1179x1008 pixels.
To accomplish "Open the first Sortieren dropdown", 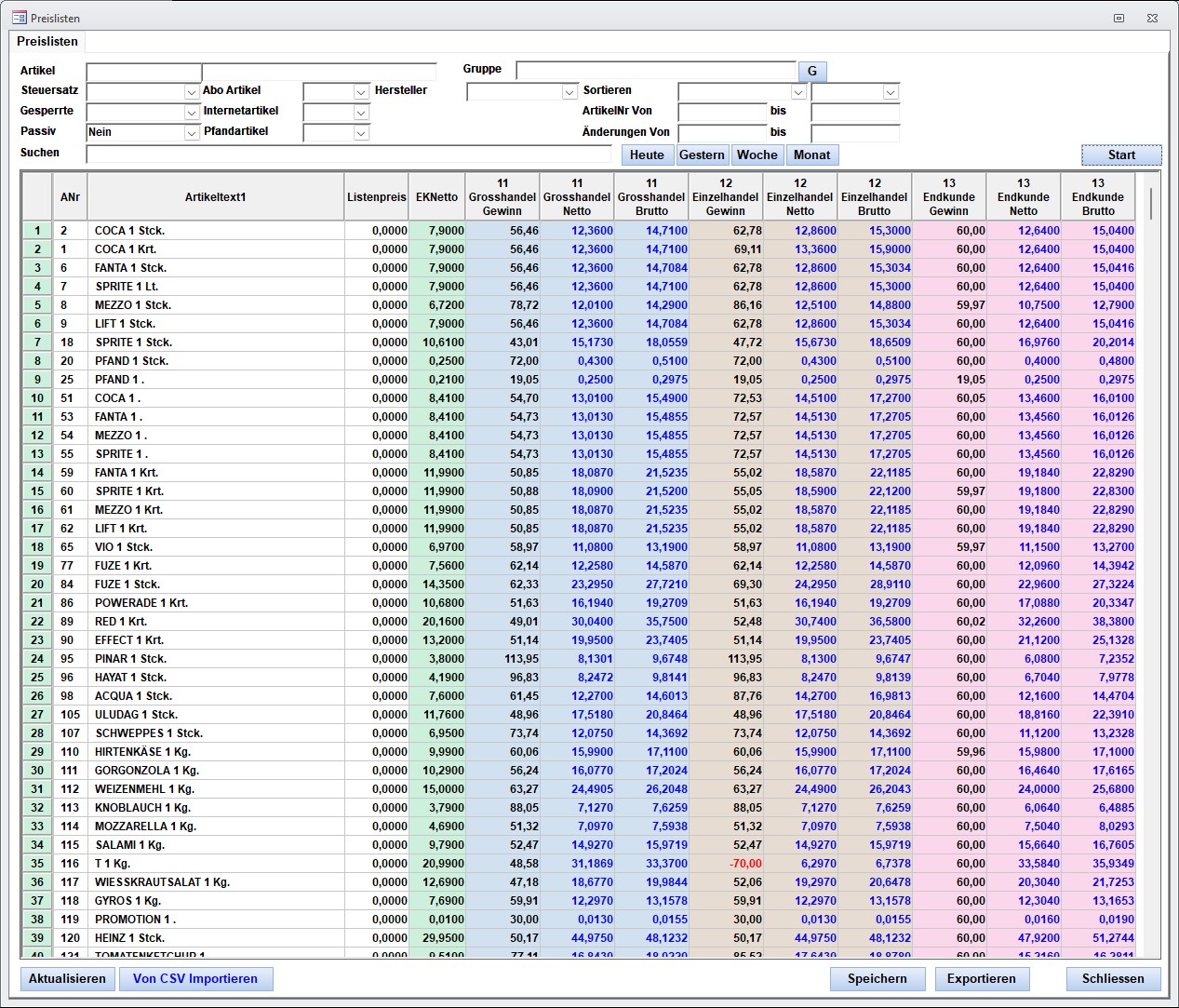I will (797, 92).
